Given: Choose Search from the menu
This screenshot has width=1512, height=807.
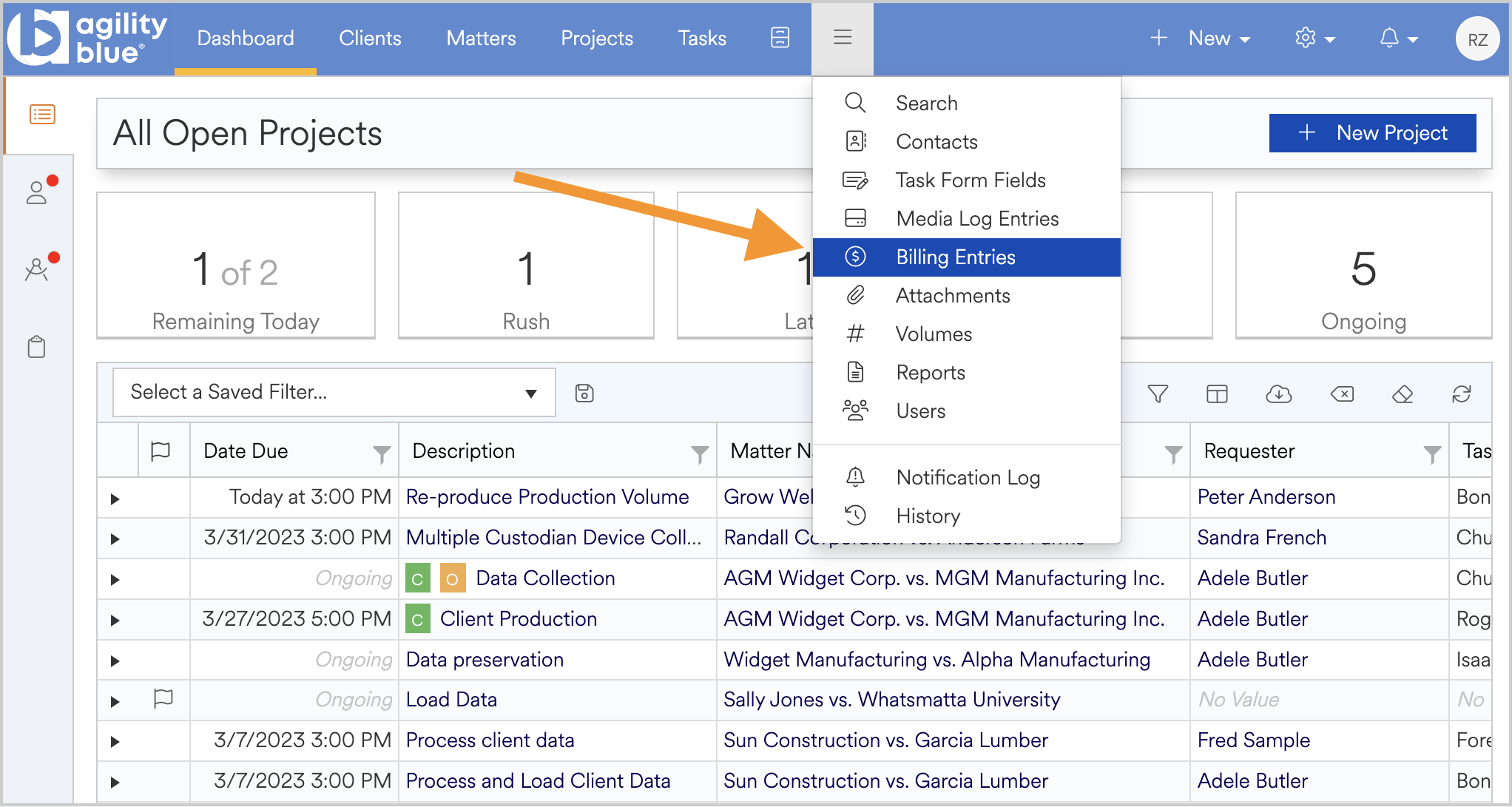Looking at the screenshot, I should tap(966, 103).
